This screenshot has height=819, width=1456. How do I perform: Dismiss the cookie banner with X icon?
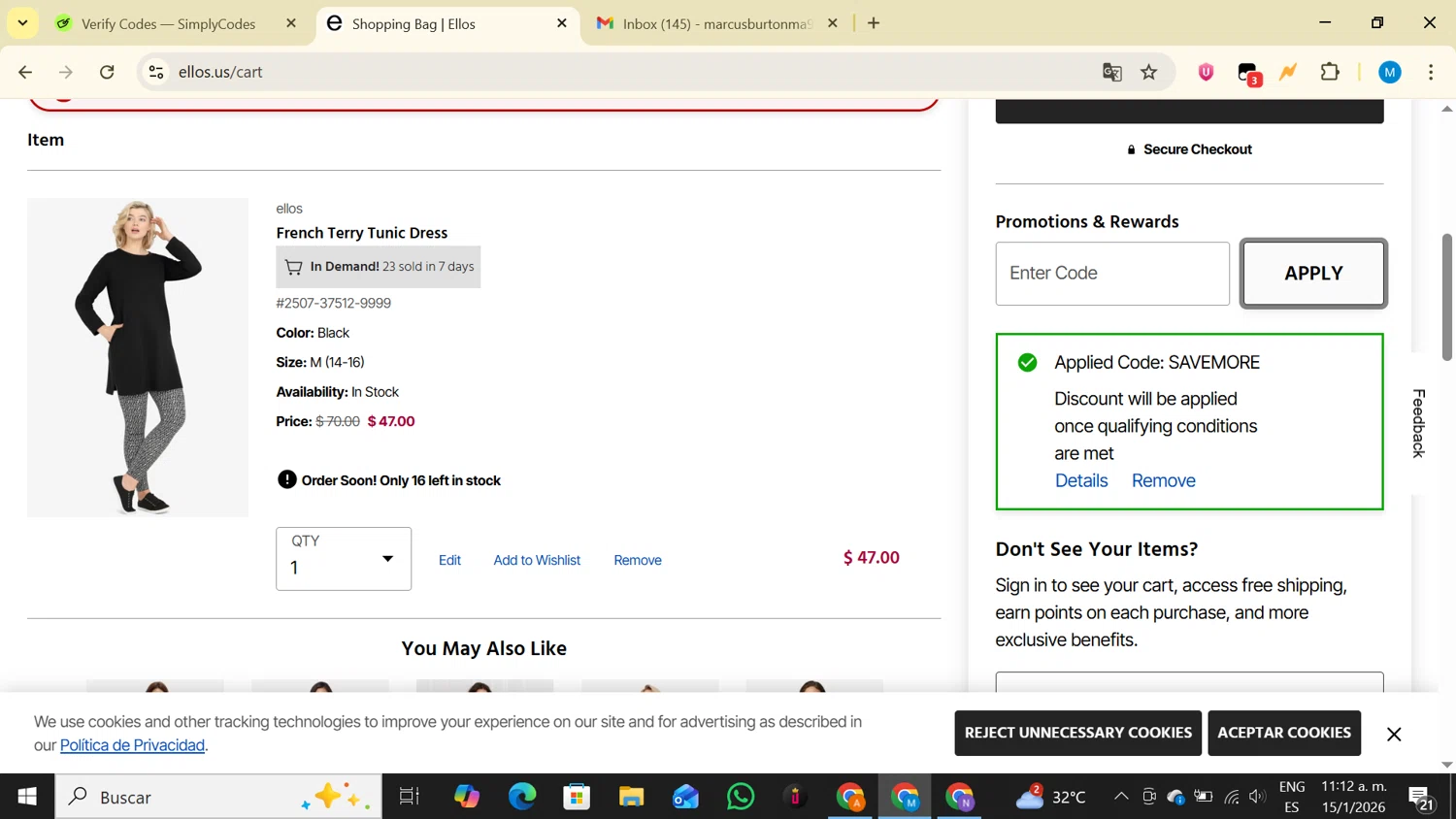[x=1394, y=734]
